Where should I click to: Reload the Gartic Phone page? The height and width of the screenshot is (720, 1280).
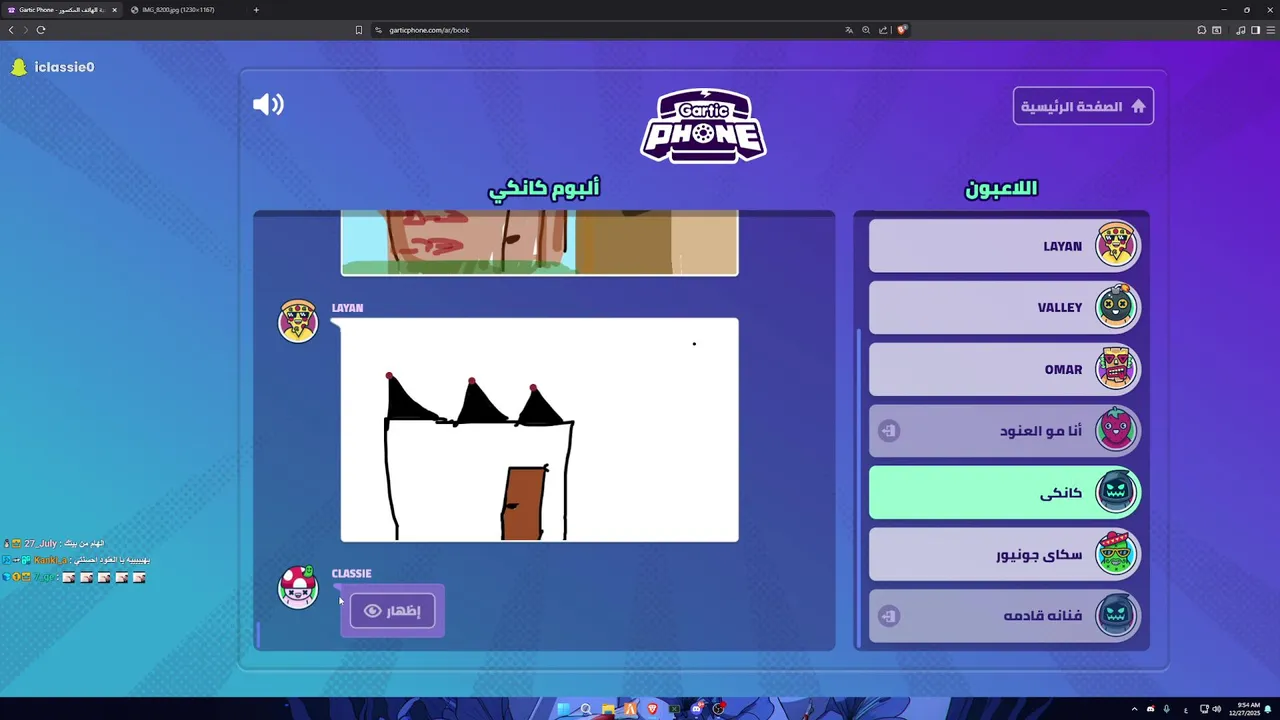[x=41, y=30]
